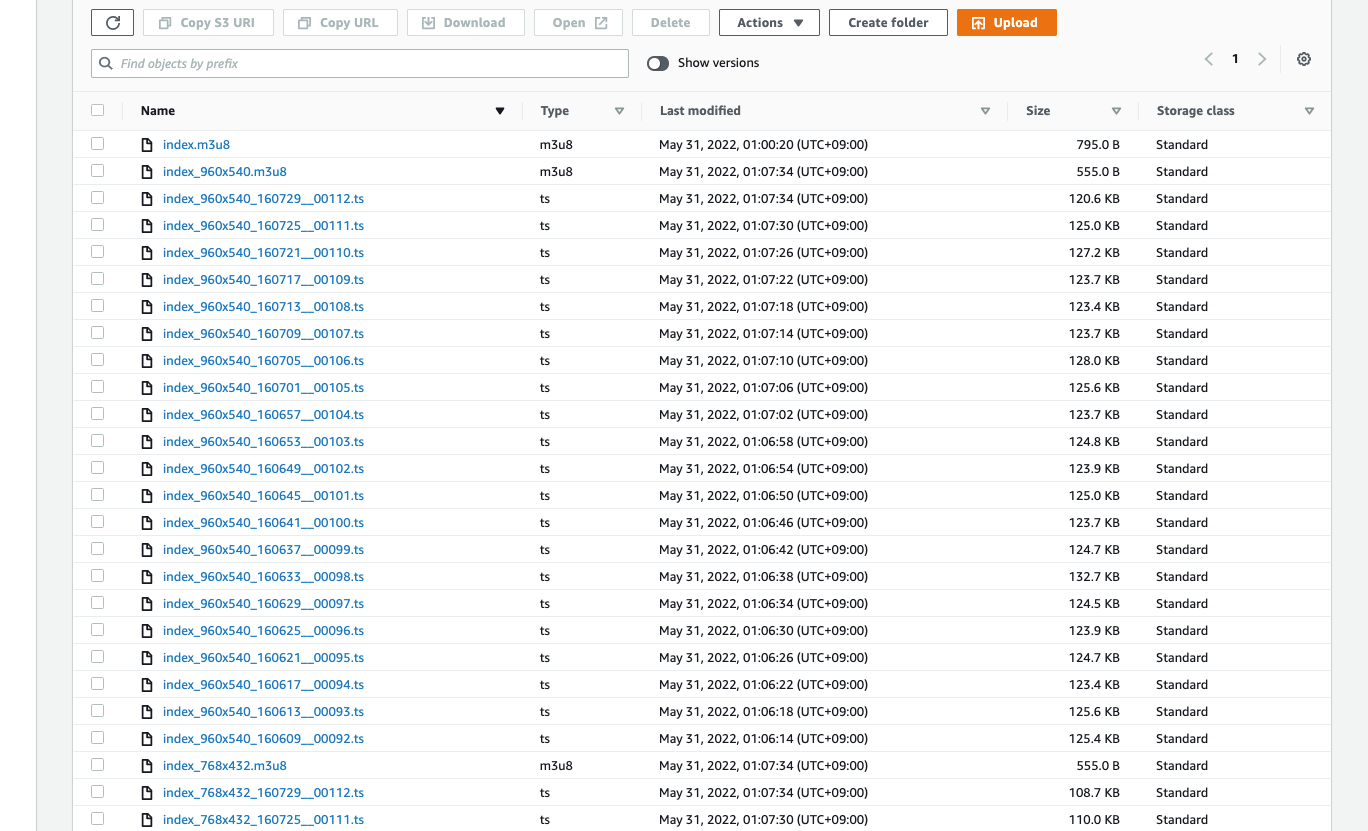The width and height of the screenshot is (1368, 831).
Task: Click the orange Upload button
Action: click(1006, 23)
